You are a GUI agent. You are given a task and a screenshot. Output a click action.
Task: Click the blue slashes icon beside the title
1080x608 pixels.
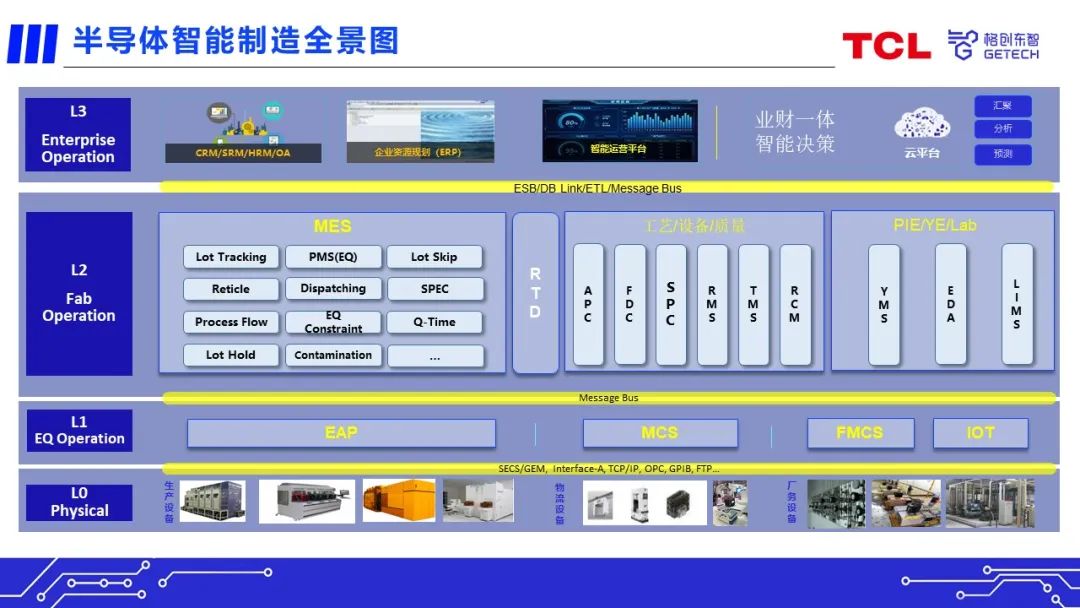pyautogui.click(x=32, y=44)
